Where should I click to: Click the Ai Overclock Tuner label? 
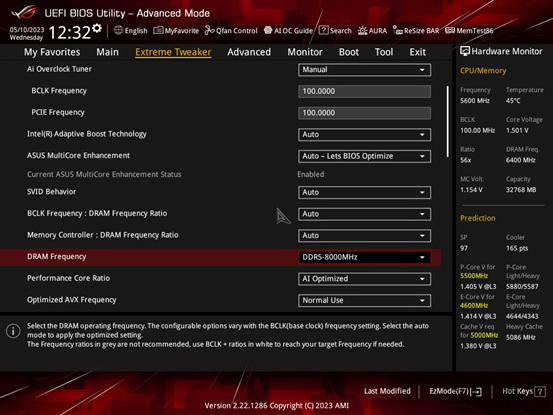pyautogui.click(x=59, y=69)
